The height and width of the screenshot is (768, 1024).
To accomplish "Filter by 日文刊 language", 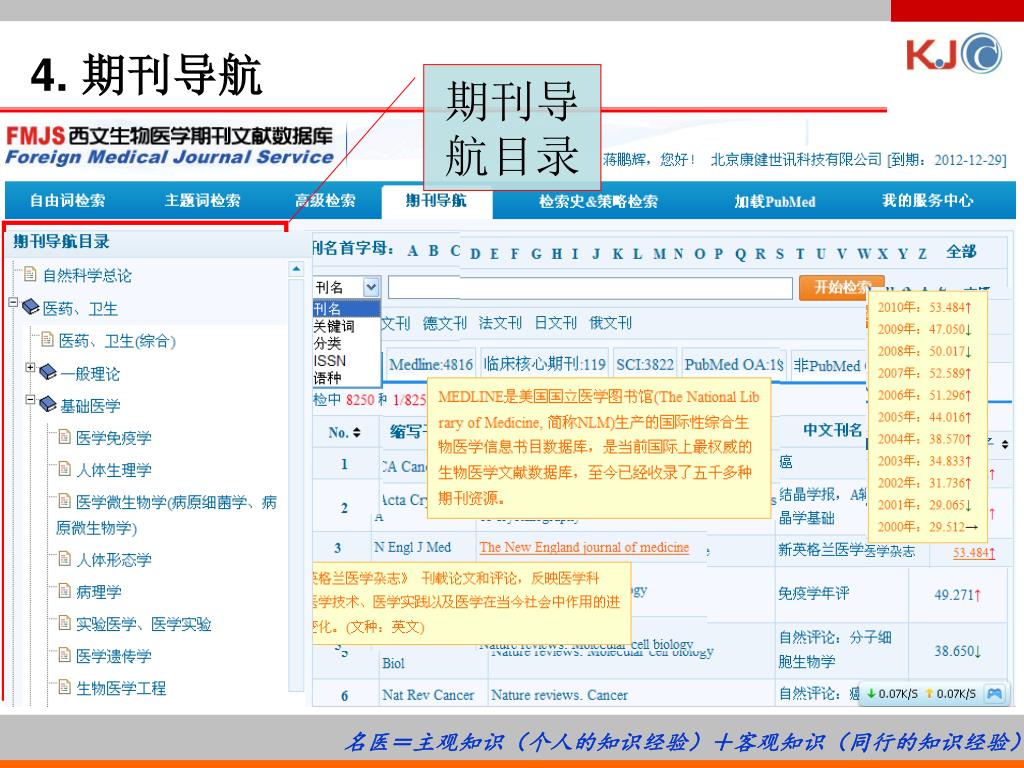I will point(556,323).
